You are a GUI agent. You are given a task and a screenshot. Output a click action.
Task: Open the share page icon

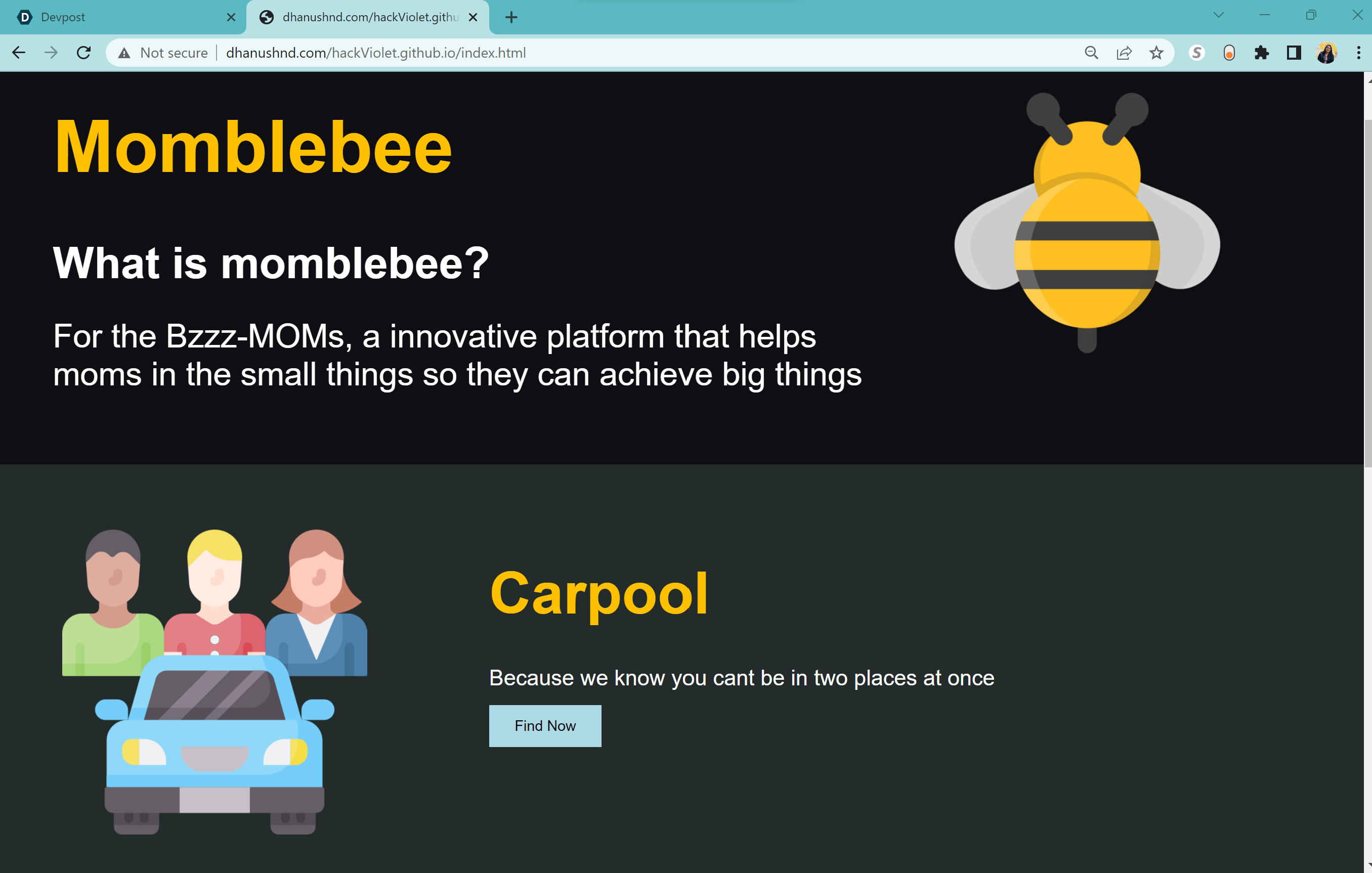pyautogui.click(x=1124, y=53)
